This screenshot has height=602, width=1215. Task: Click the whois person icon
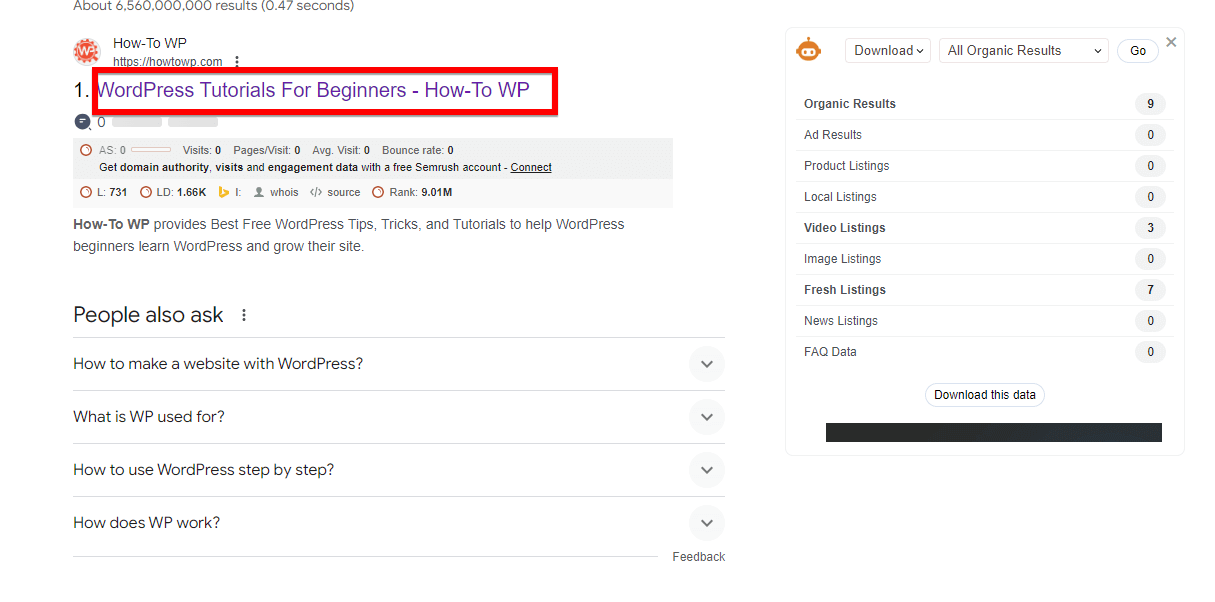259,192
